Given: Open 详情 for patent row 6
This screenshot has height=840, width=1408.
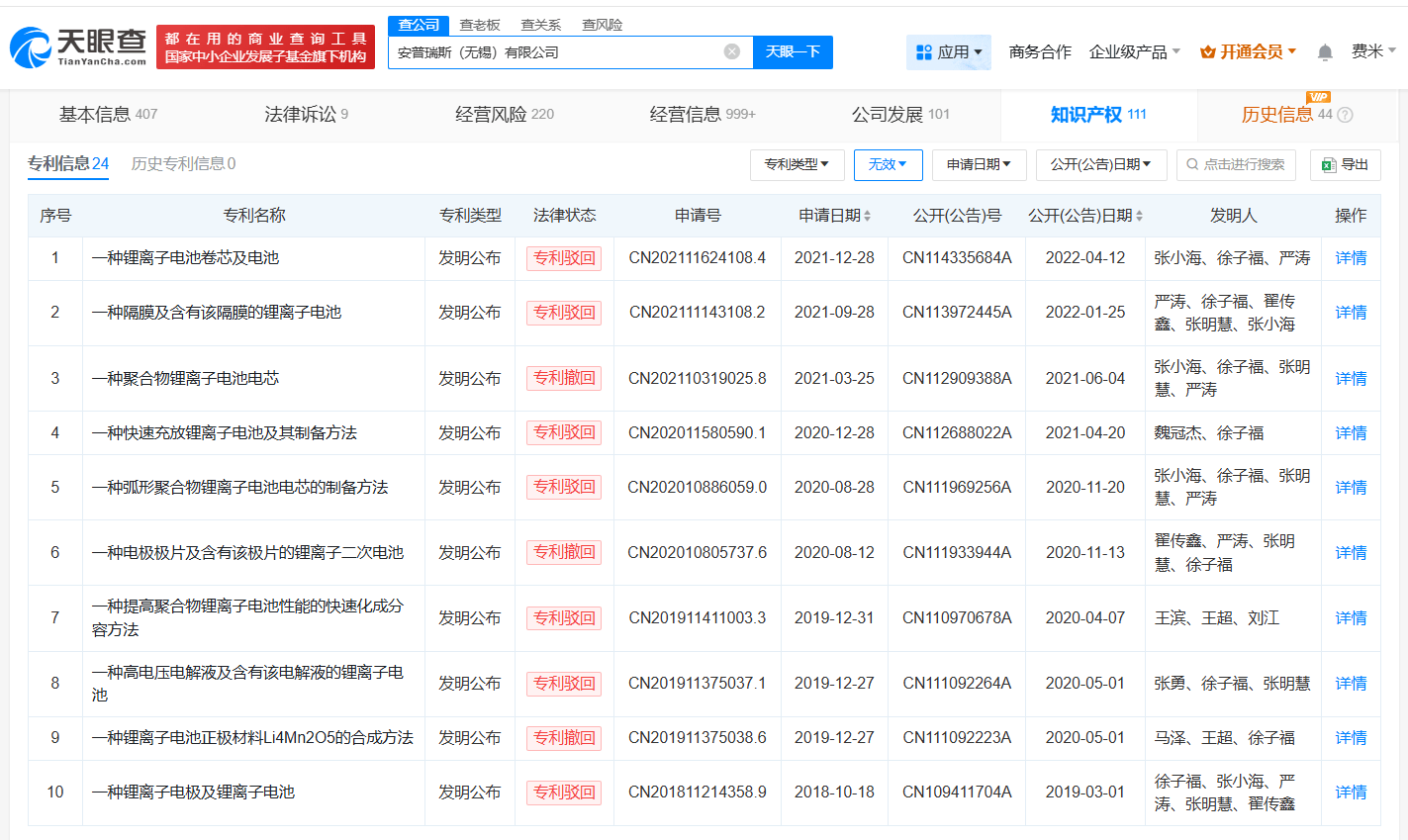Looking at the screenshot, I should (x=1351, y=553).
